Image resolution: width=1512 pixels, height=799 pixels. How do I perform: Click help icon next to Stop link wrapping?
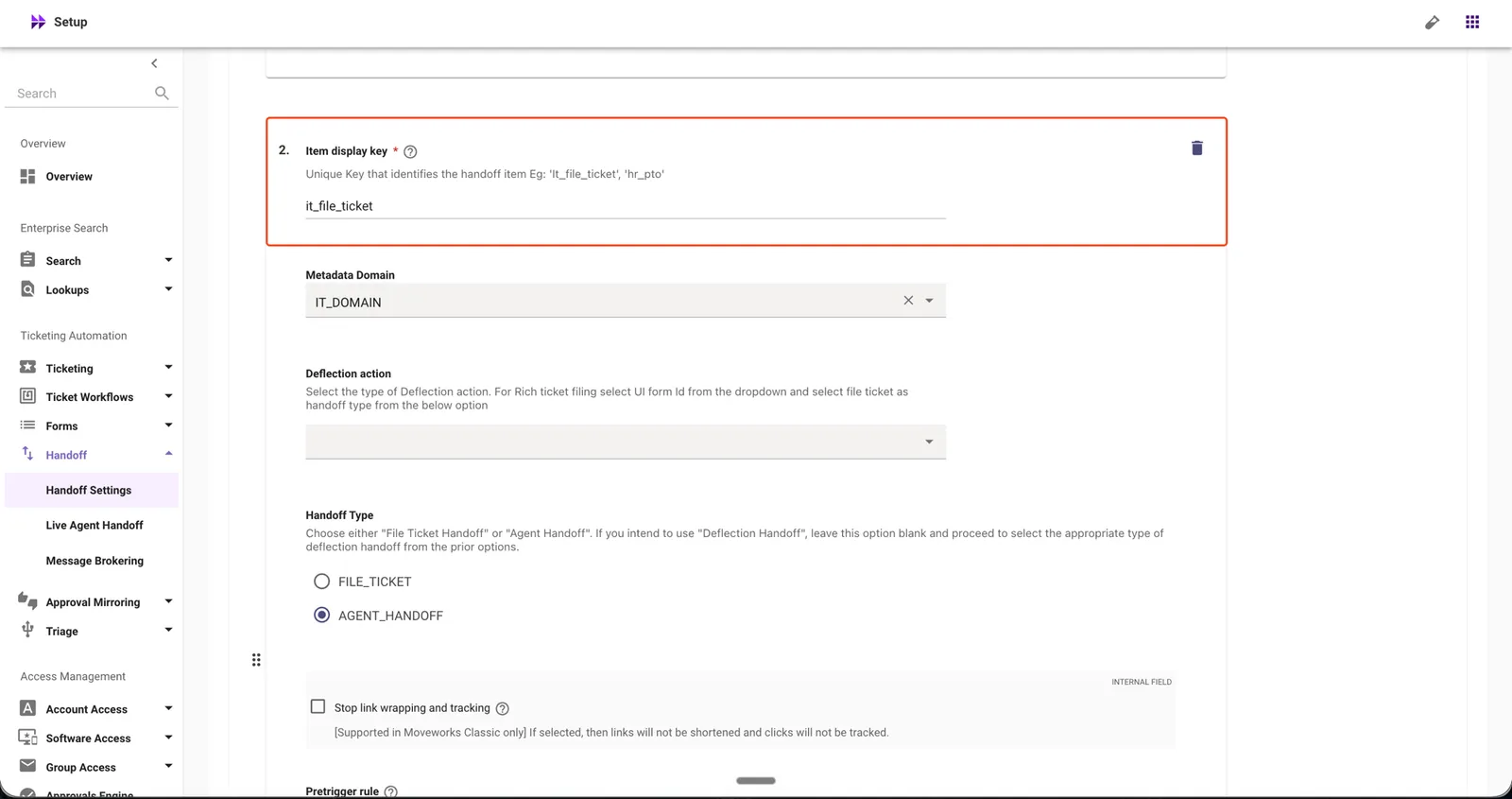tap(503, 708)
